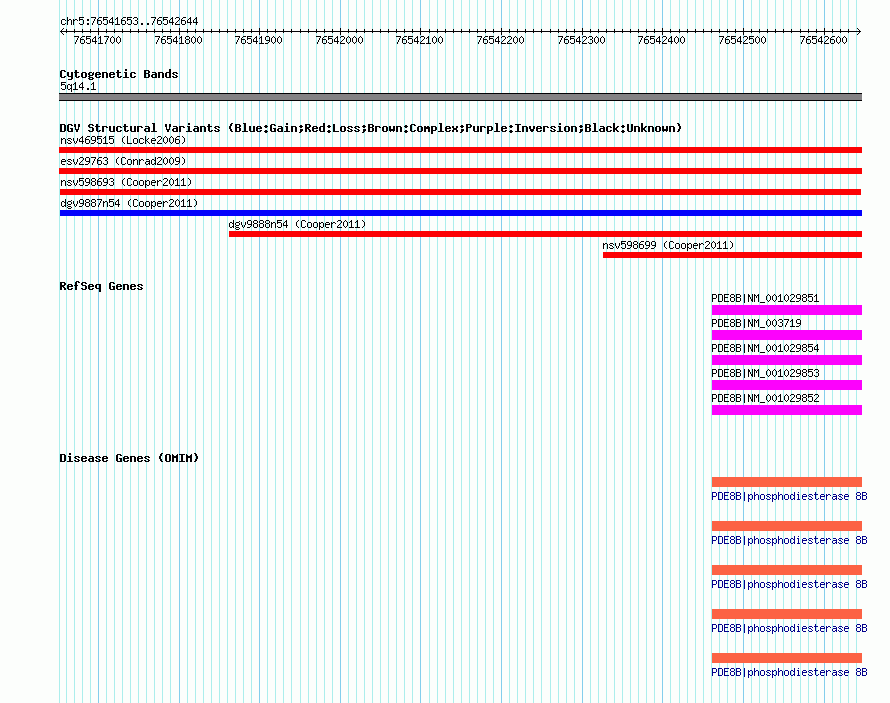Click the right arrowhead of the coordinate ruler
The width and height of the screenshot is (890, 703).
pyautogui.click(x=859, y=31)
